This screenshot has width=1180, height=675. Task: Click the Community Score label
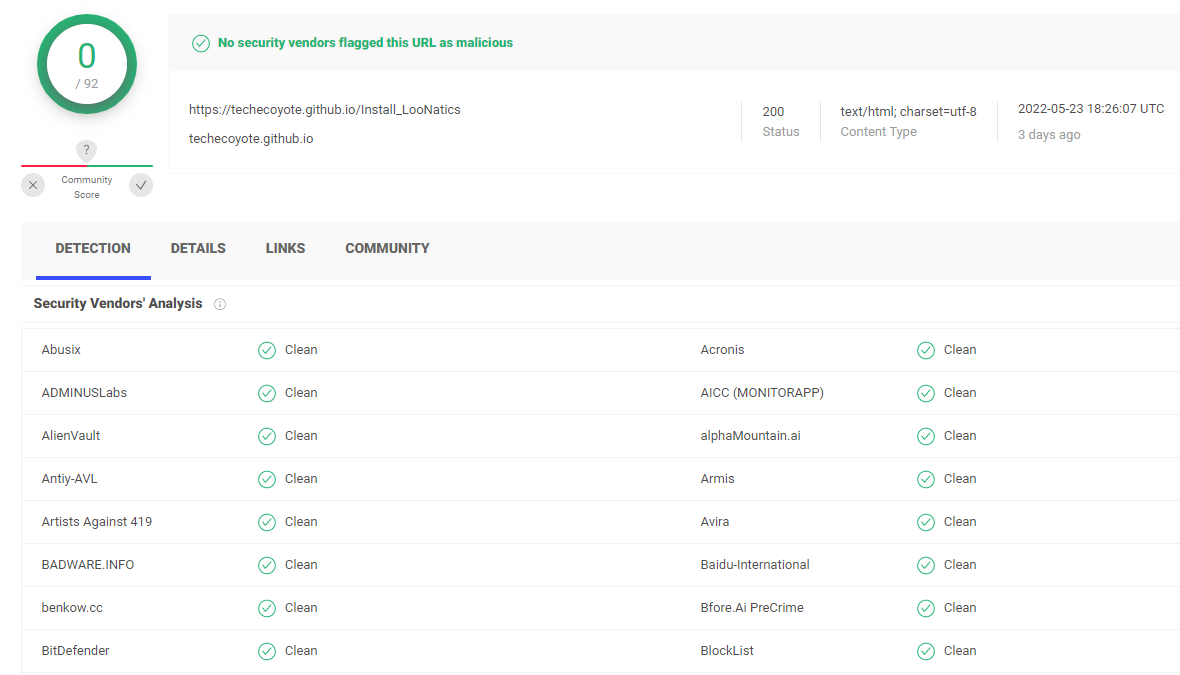point(87,187)
